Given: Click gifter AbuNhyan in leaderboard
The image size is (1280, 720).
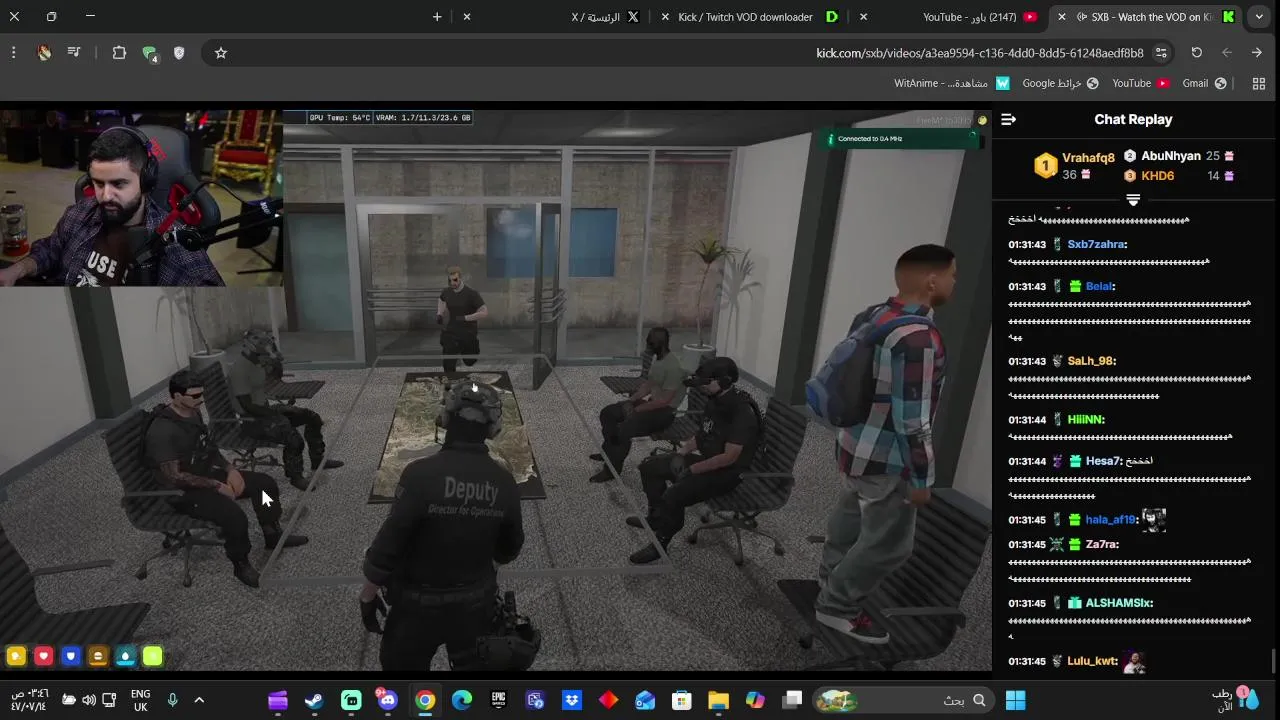Looking at the screenshot, I should point(1170,156).
